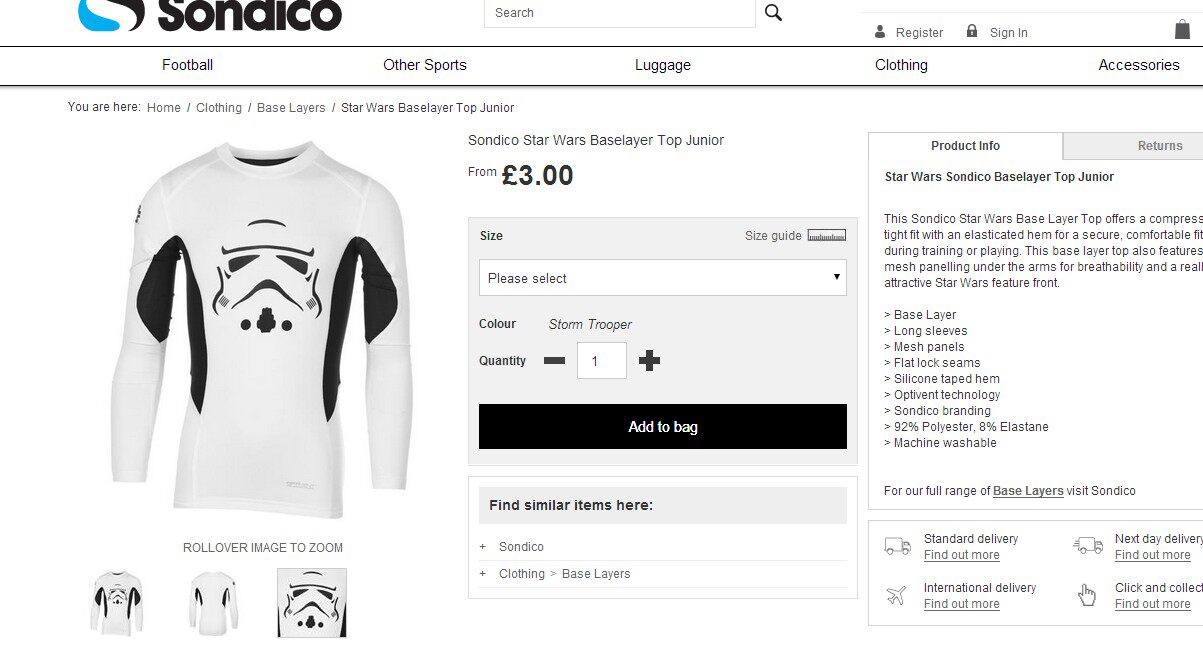
Task: Click the Sondico logo
Action: [210, 14]
